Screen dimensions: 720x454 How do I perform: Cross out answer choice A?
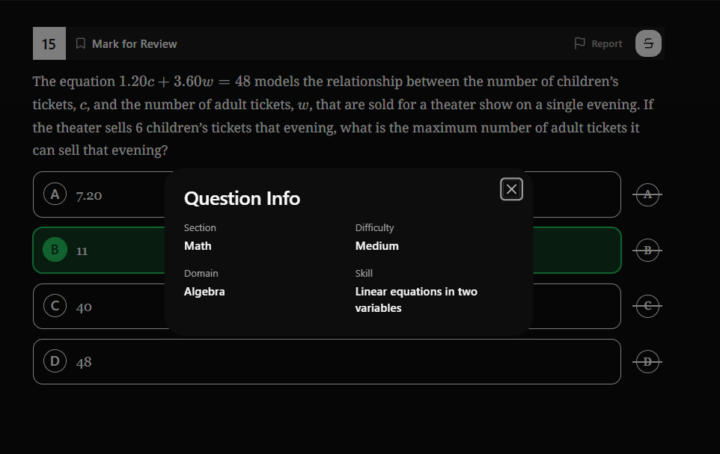(x=647, y=195)
